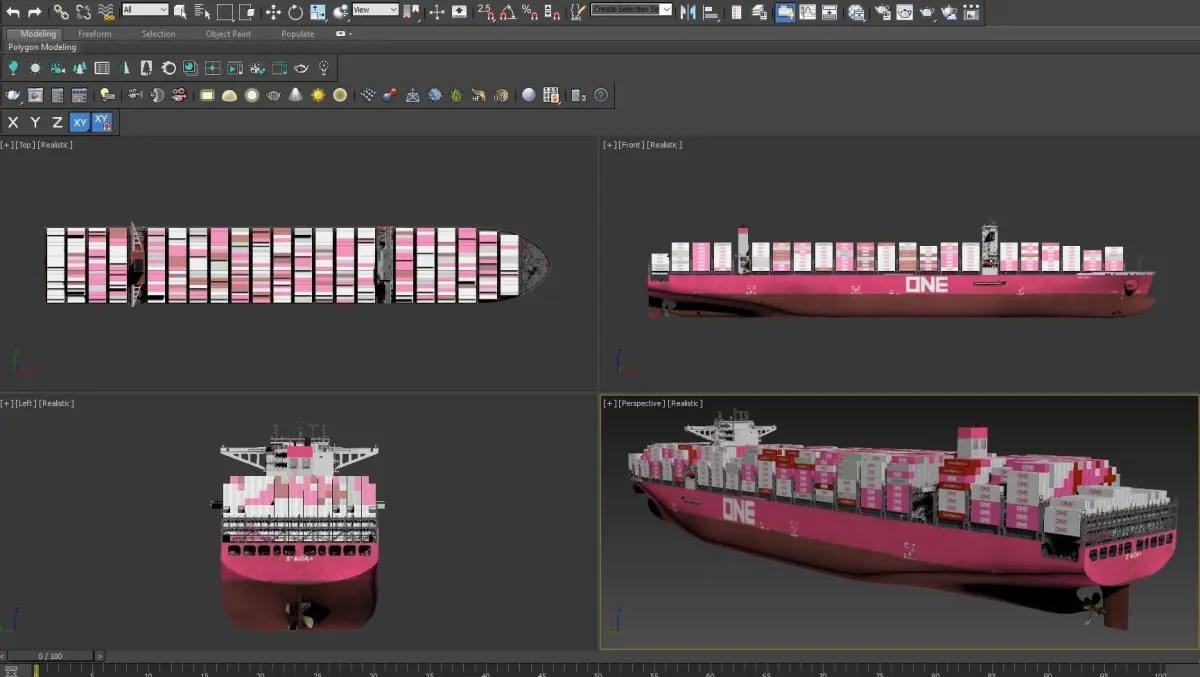The height and width of the screenshot is (677, 1200).
Task: Click the red and blue molecule icon
Action: pyautogui.click(x=390, y=95)
